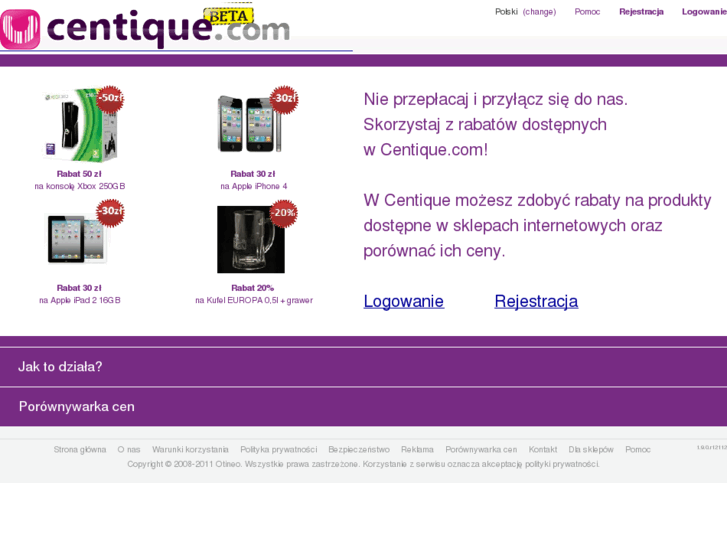727x545 pixels.
Task: Open 'O nas' footer link
Action: point(129,449)
